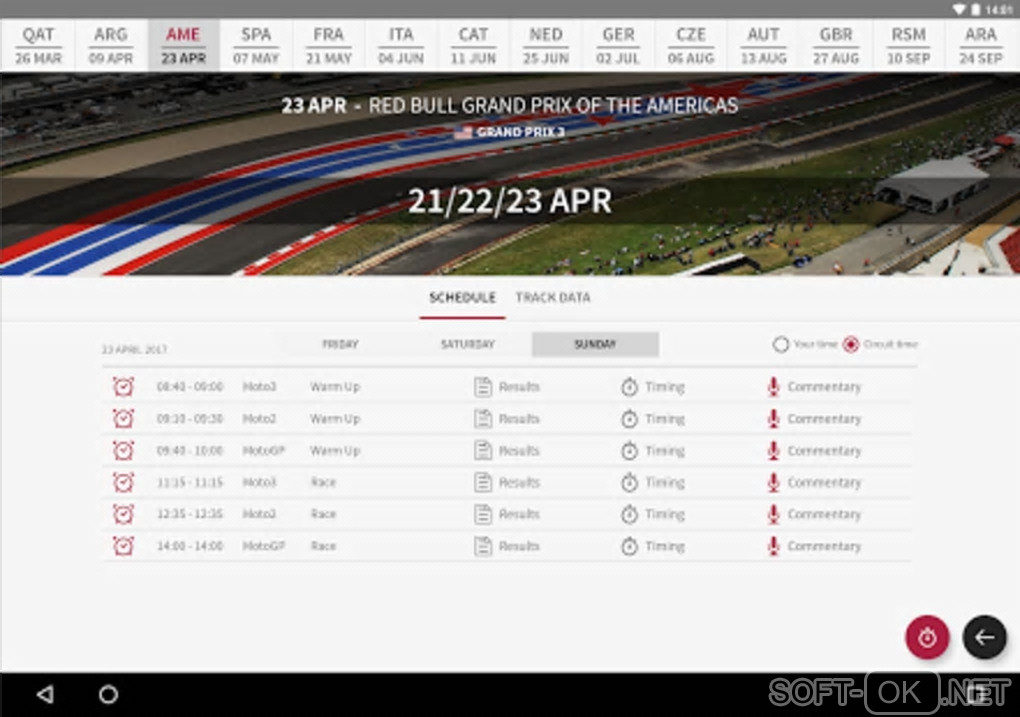Select the NED 25 JUN race
This screenshot has height=717, width=1020.
[546, 45]
